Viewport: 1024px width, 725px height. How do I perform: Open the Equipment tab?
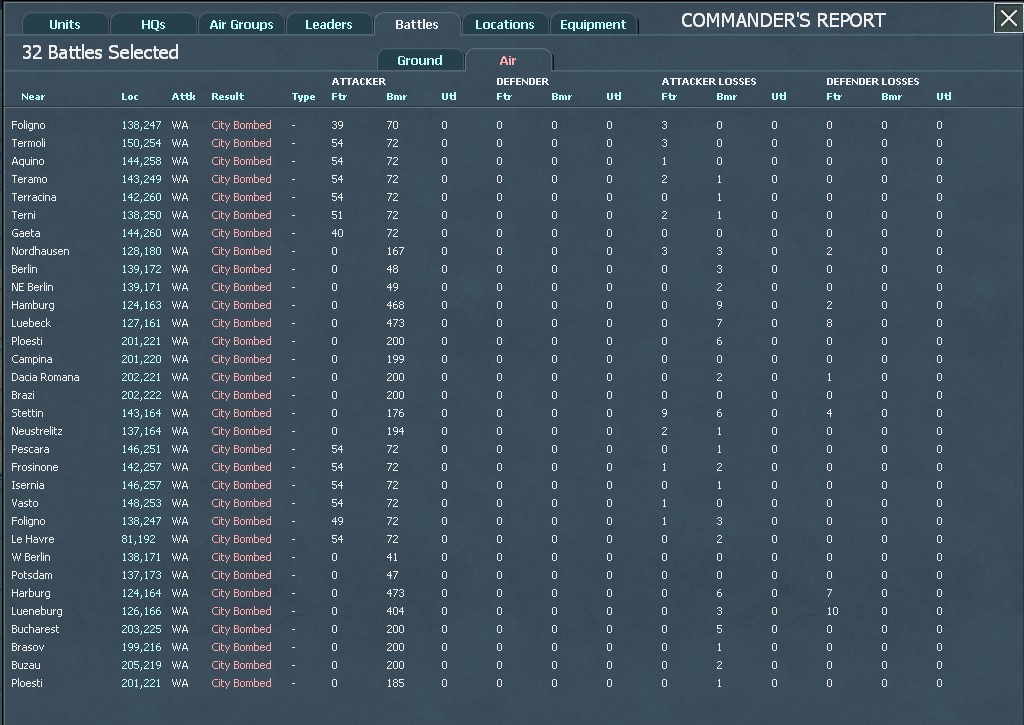pyautogui.click(x=593, y=25)
